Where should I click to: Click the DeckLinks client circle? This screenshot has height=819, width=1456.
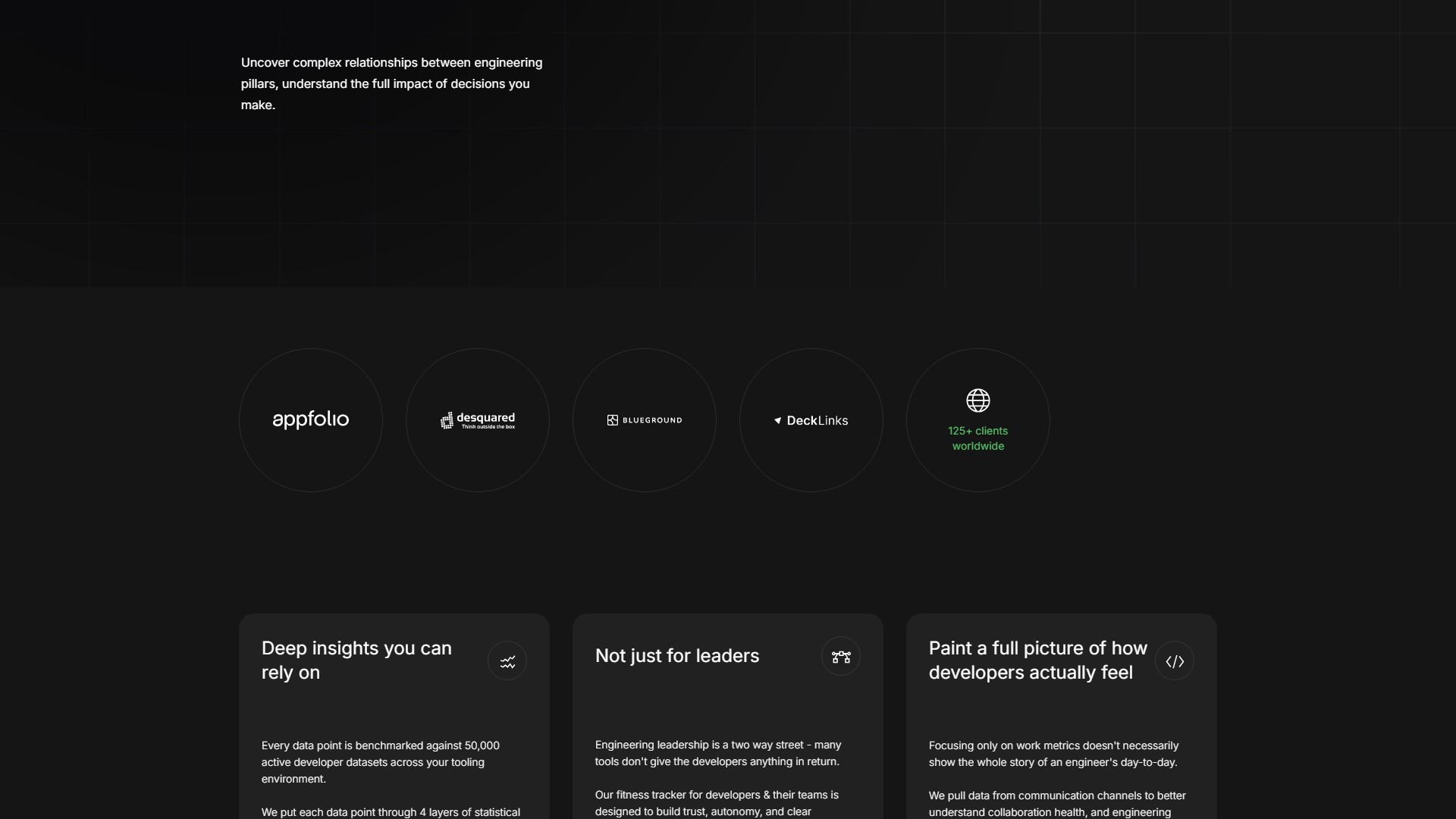click(811, 419)
